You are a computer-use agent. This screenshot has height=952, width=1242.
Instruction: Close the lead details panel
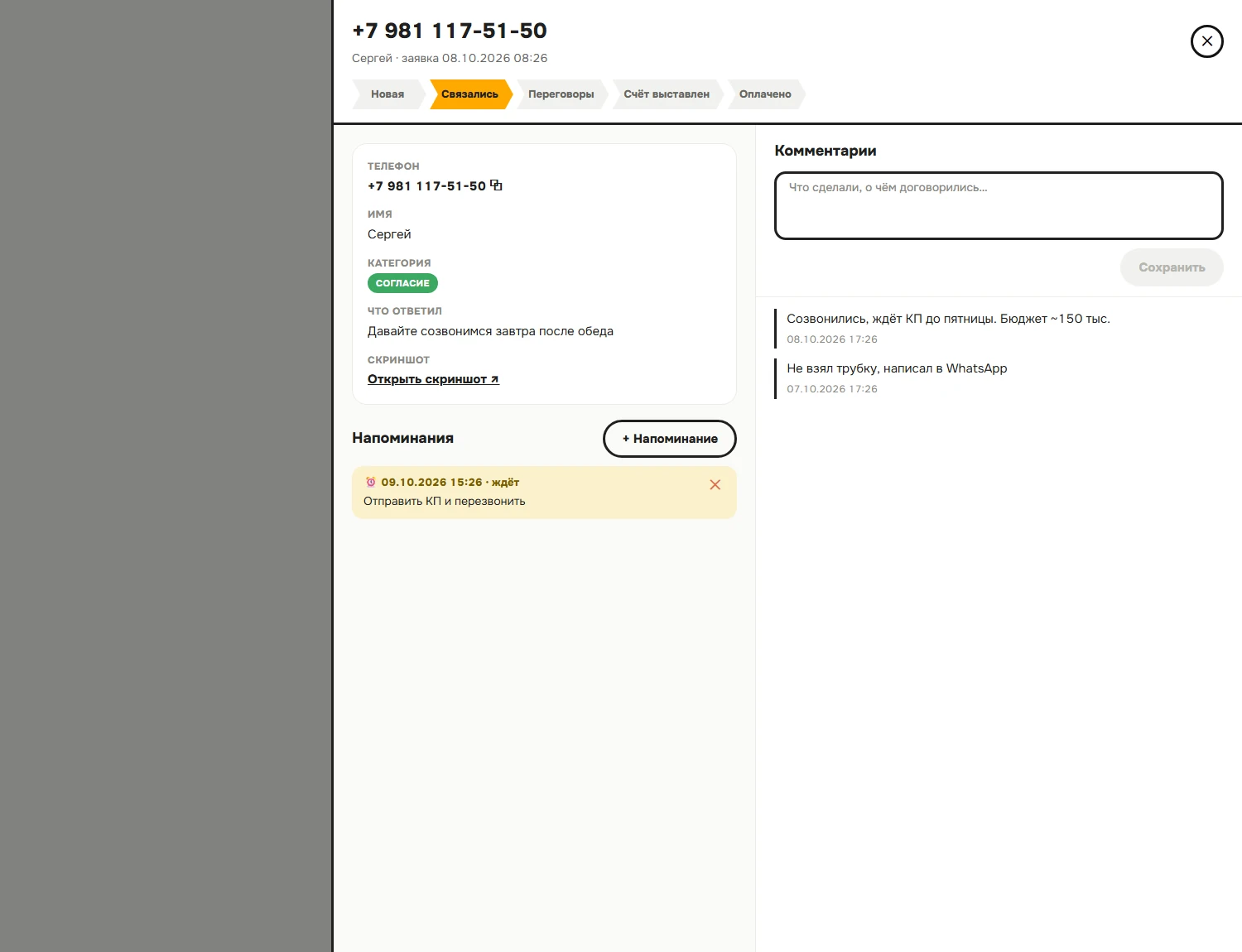[1206, 41]
